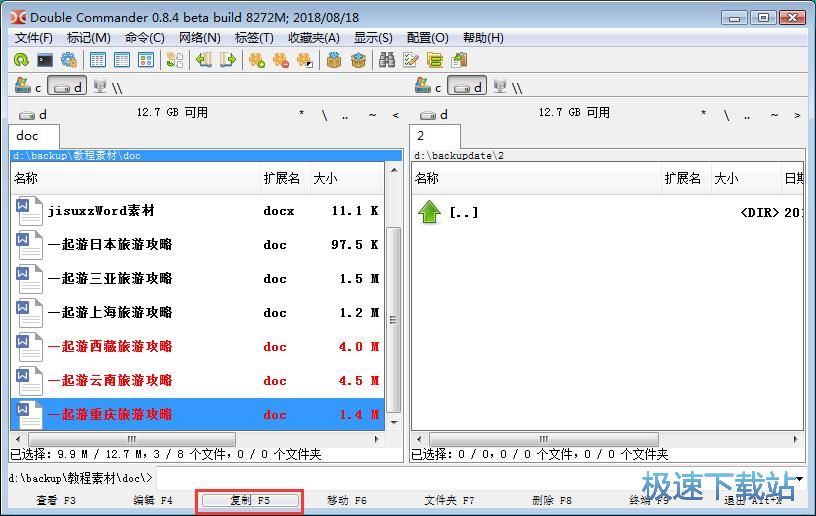Screen dimensions: 816x516
Task: Open the synchronize directories icon
Action: tap(435, 60)
